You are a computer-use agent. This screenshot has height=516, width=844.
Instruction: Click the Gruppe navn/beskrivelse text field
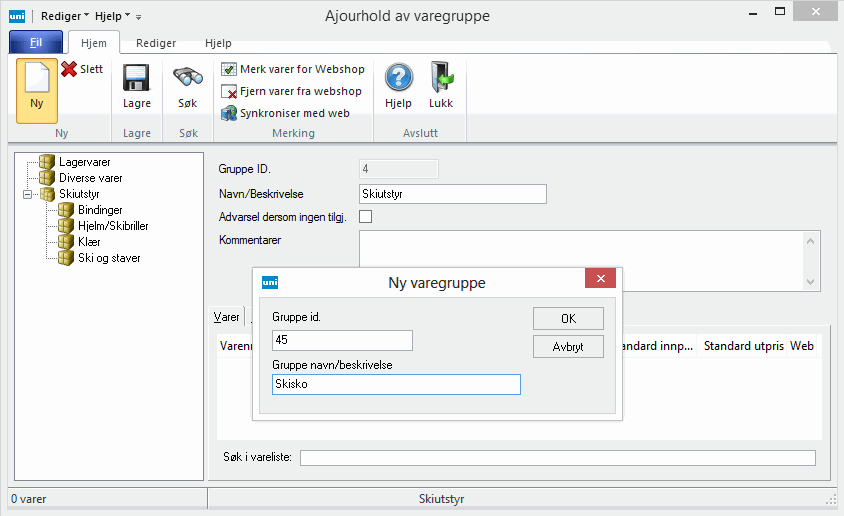(x=396, y=385)
